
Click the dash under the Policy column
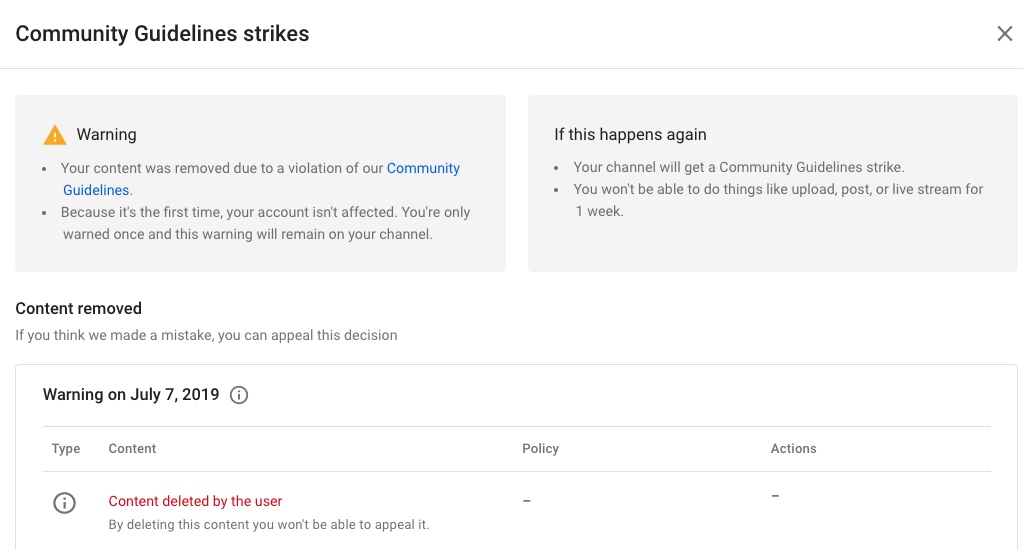point(527,501)
